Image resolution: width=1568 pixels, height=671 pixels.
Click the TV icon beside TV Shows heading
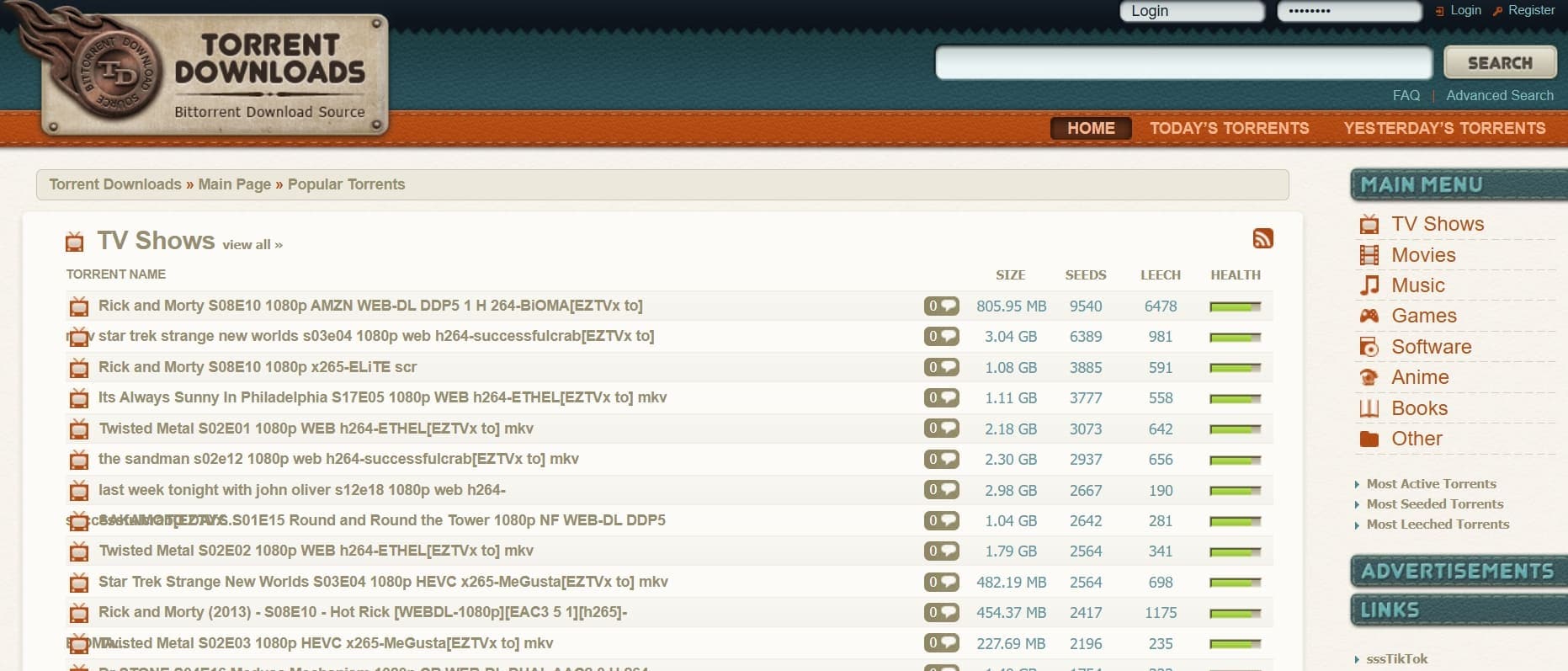click(75, 242)
